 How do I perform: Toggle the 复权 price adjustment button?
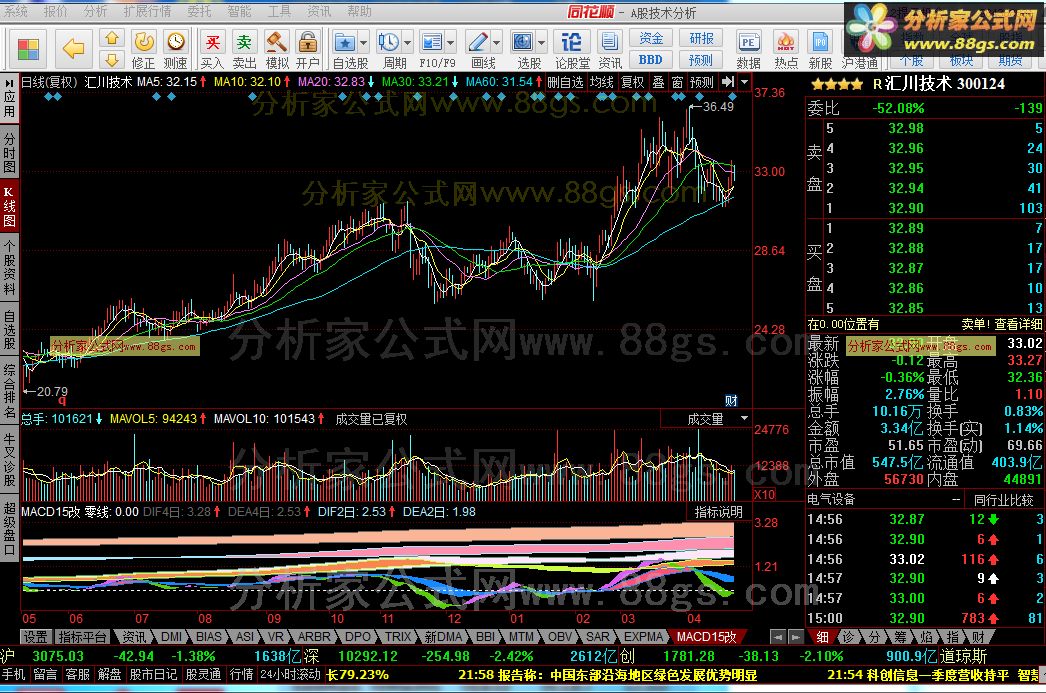632,82
